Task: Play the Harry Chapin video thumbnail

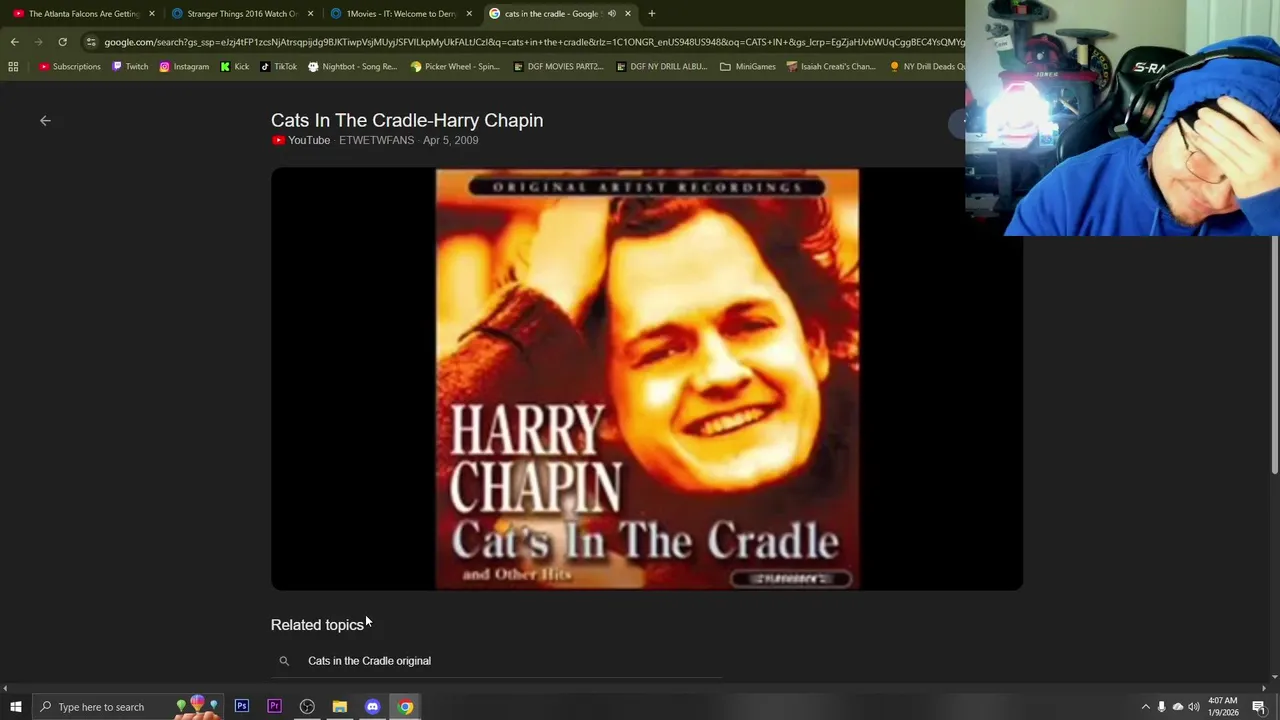Action: 646,378
